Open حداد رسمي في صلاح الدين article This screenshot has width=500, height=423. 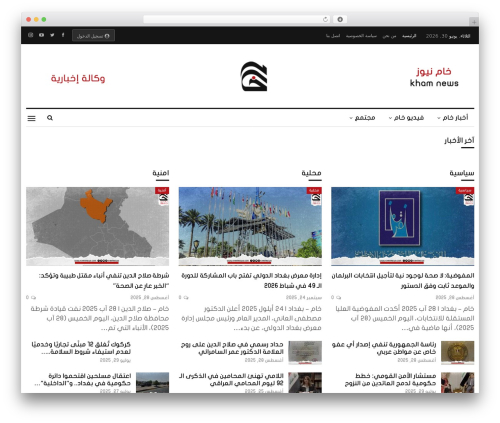coord(232,348)
